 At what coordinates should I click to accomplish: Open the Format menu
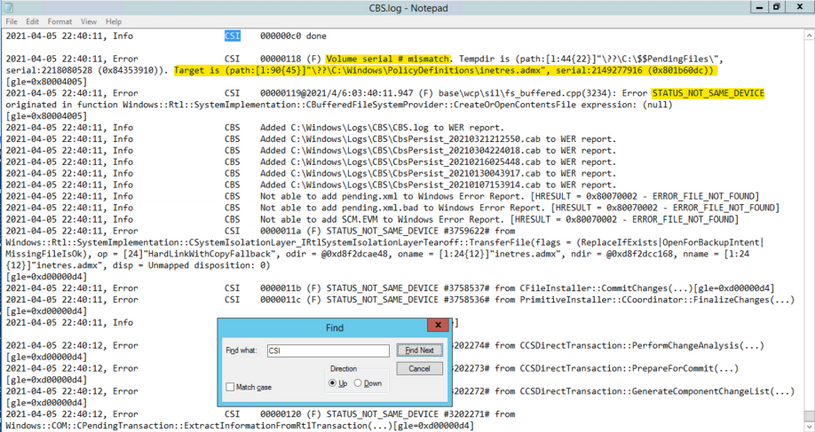(59, 21)
